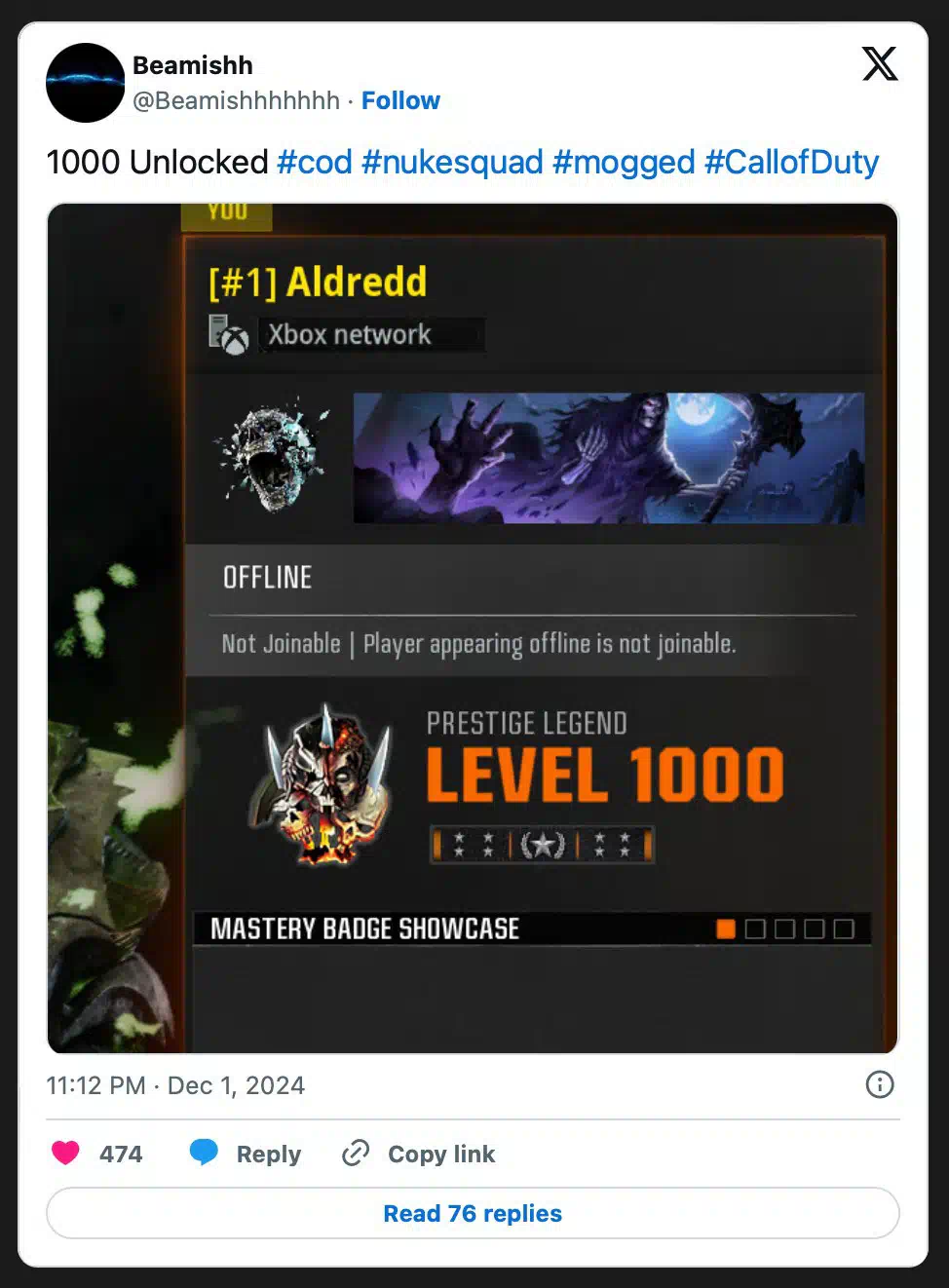Screen dimensions: 949x1288
Task: Click the 11:12 PM Dec 1, 2024 timestamp
Action: [175, 1085]
